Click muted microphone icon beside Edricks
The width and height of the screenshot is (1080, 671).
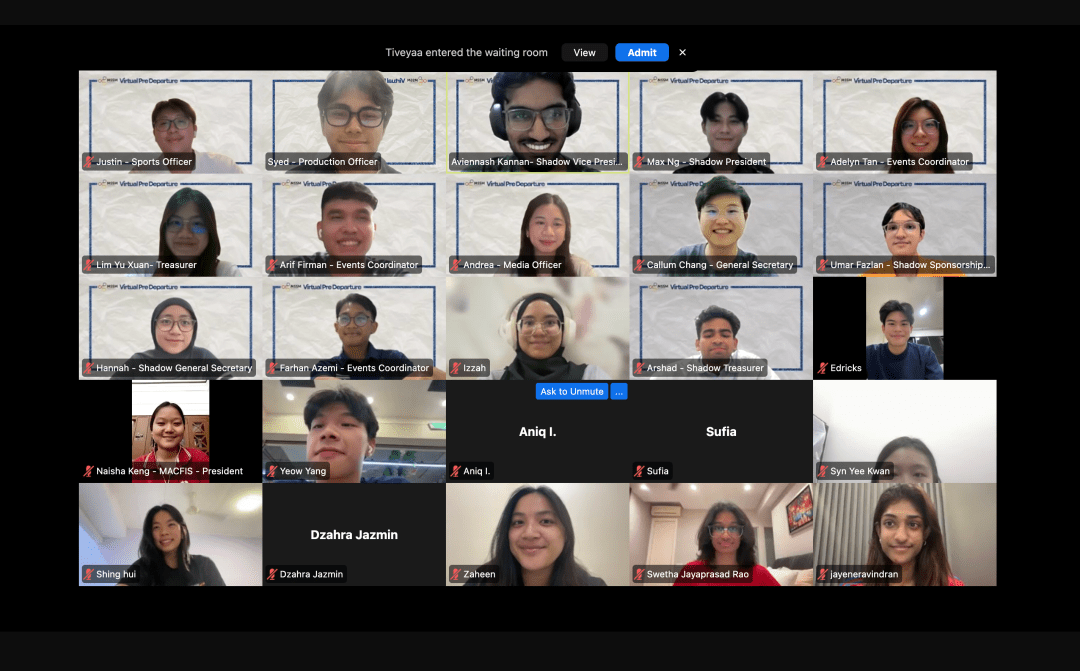click(823, 368)
